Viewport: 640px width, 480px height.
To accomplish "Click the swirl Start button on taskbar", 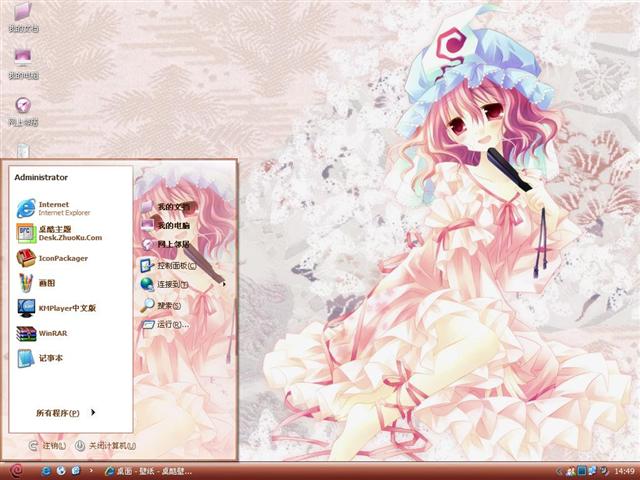I will pyautogui.click(x=16, y=471).
